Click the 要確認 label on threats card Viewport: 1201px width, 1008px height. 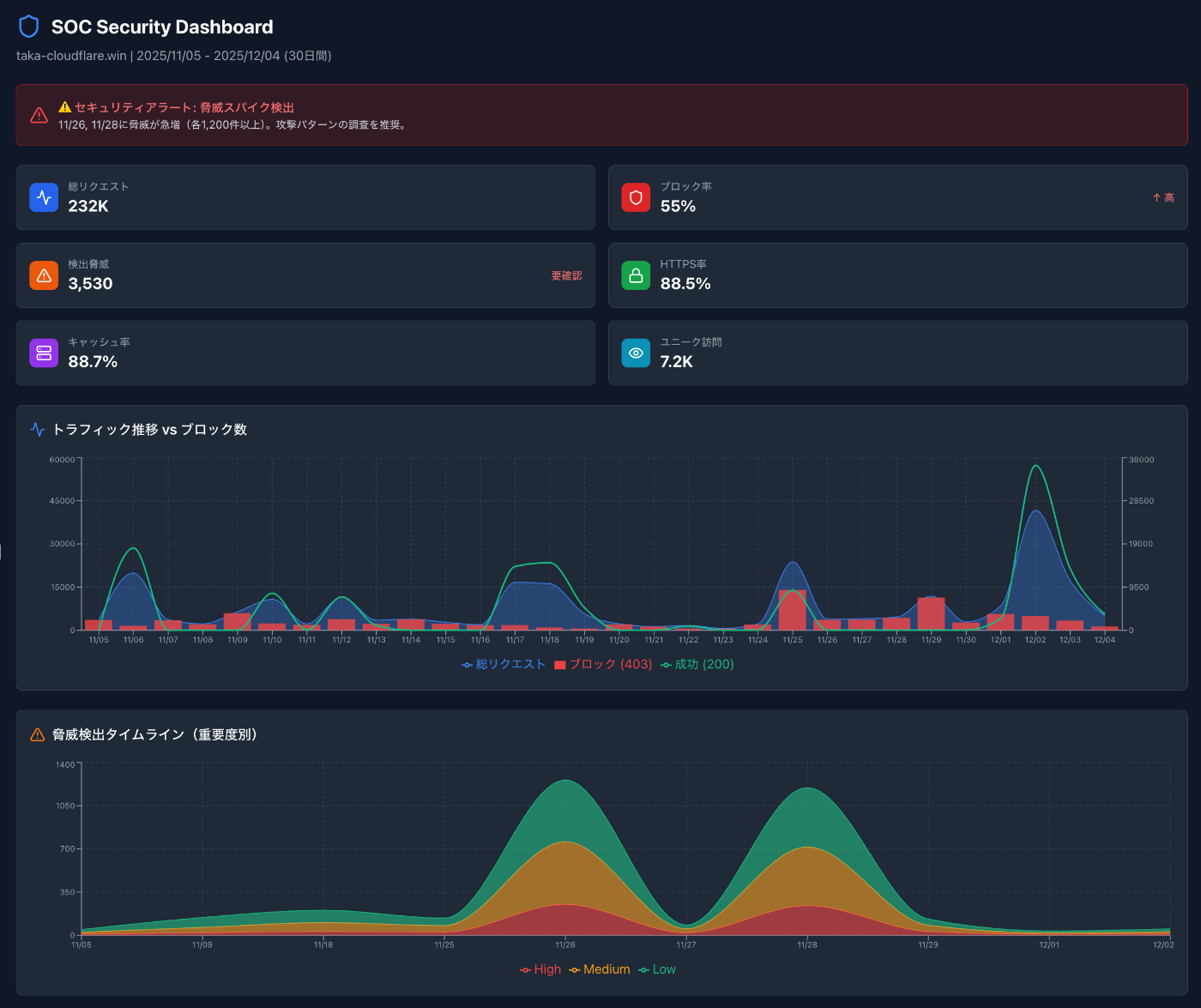click(x=566, y=275)
